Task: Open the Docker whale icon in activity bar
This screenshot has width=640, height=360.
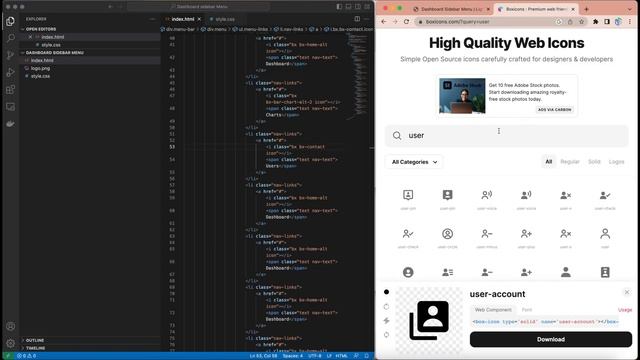Action: pos(11,124)
